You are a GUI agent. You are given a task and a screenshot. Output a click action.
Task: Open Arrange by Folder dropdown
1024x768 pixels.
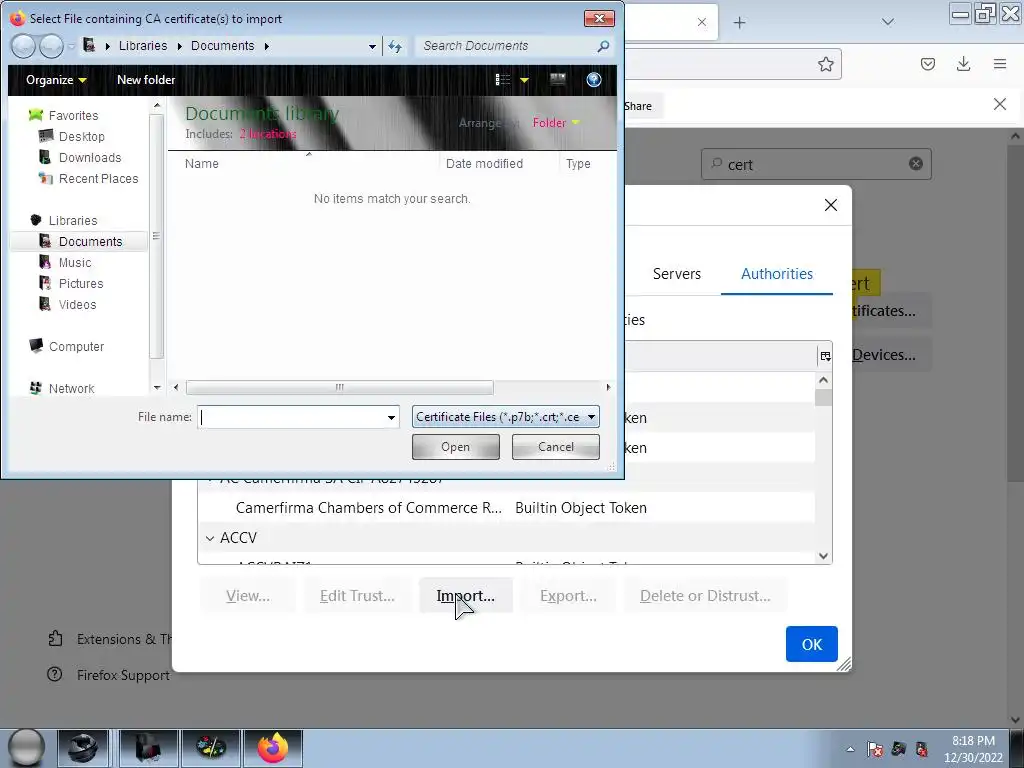pyautogui.click(x=556, y=123)
